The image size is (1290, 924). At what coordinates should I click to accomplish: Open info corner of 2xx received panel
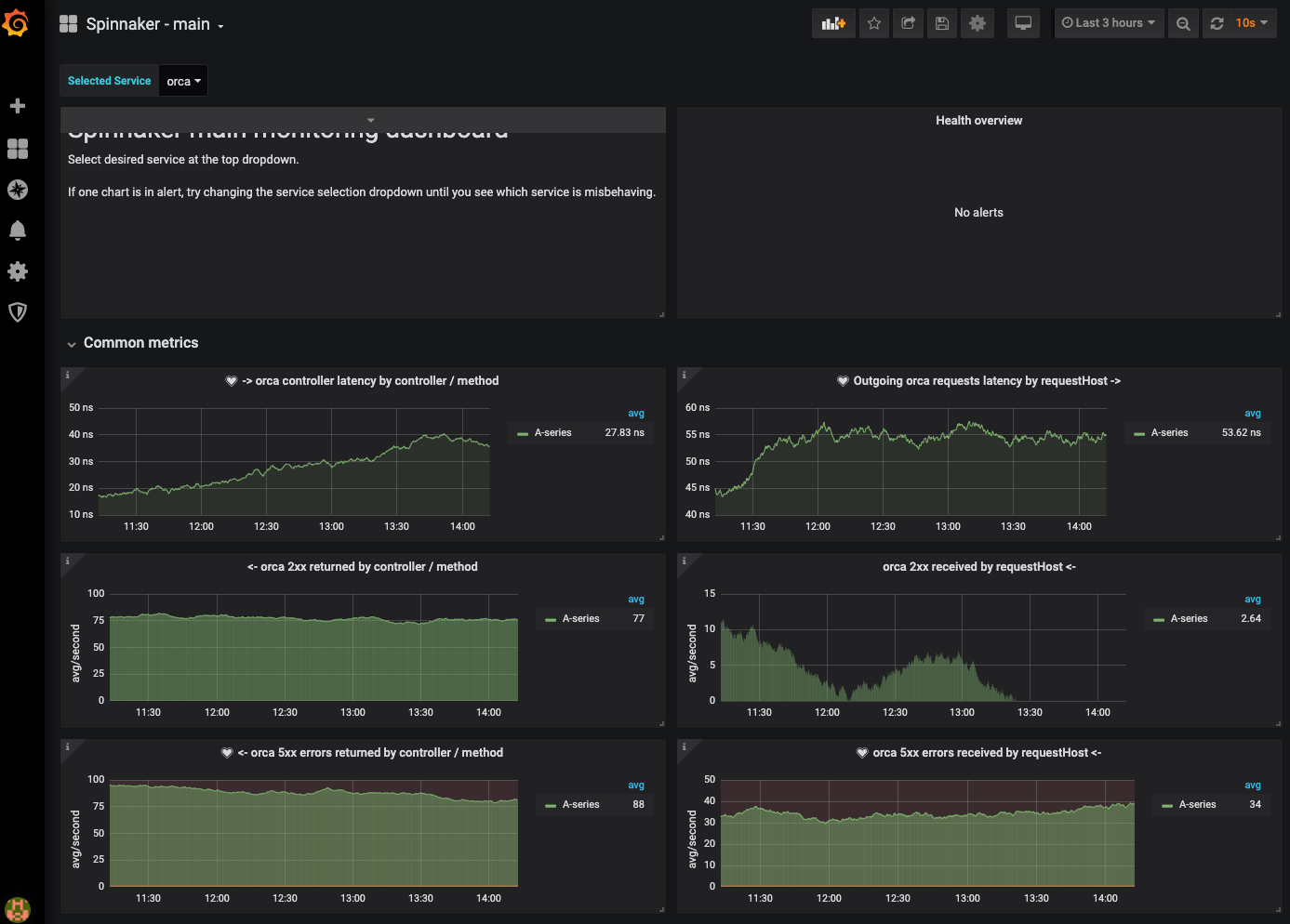pos(684,561)
